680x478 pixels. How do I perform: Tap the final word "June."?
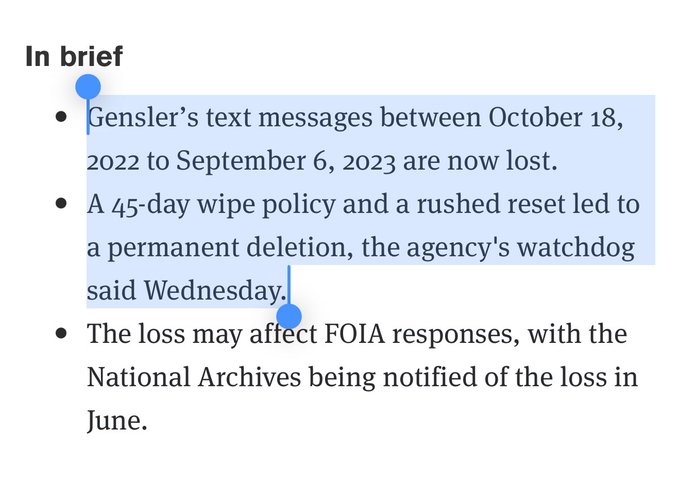click(x=117, y=420)
